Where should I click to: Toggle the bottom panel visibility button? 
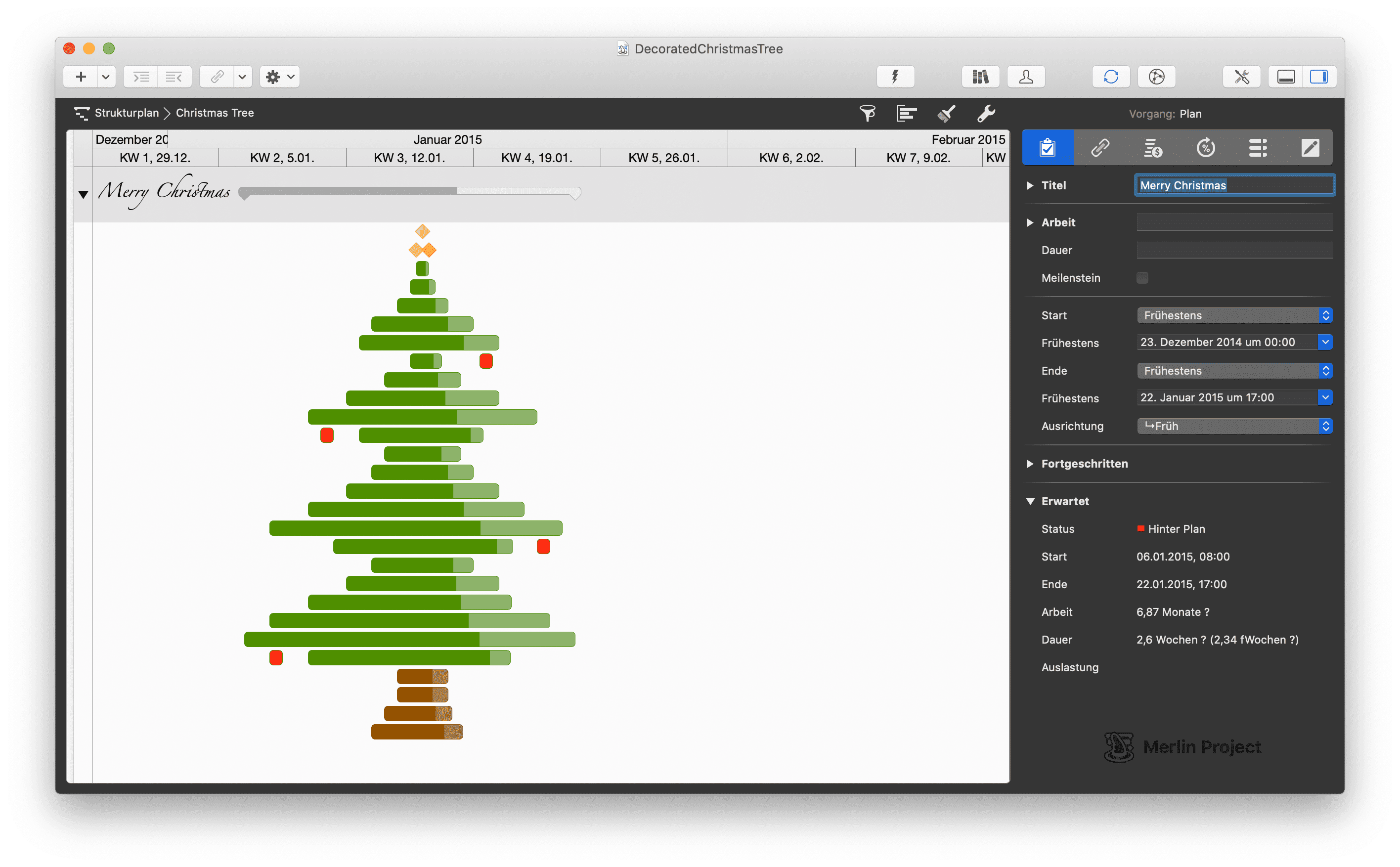click(x=1285, y=76)
